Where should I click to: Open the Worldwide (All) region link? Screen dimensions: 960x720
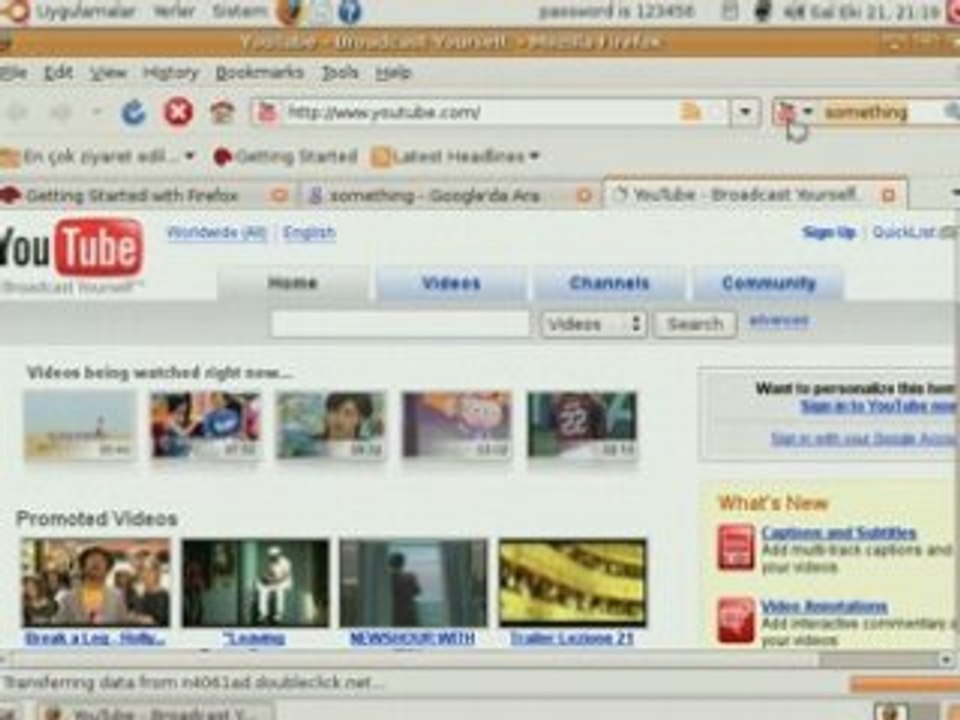coord(217,233)
